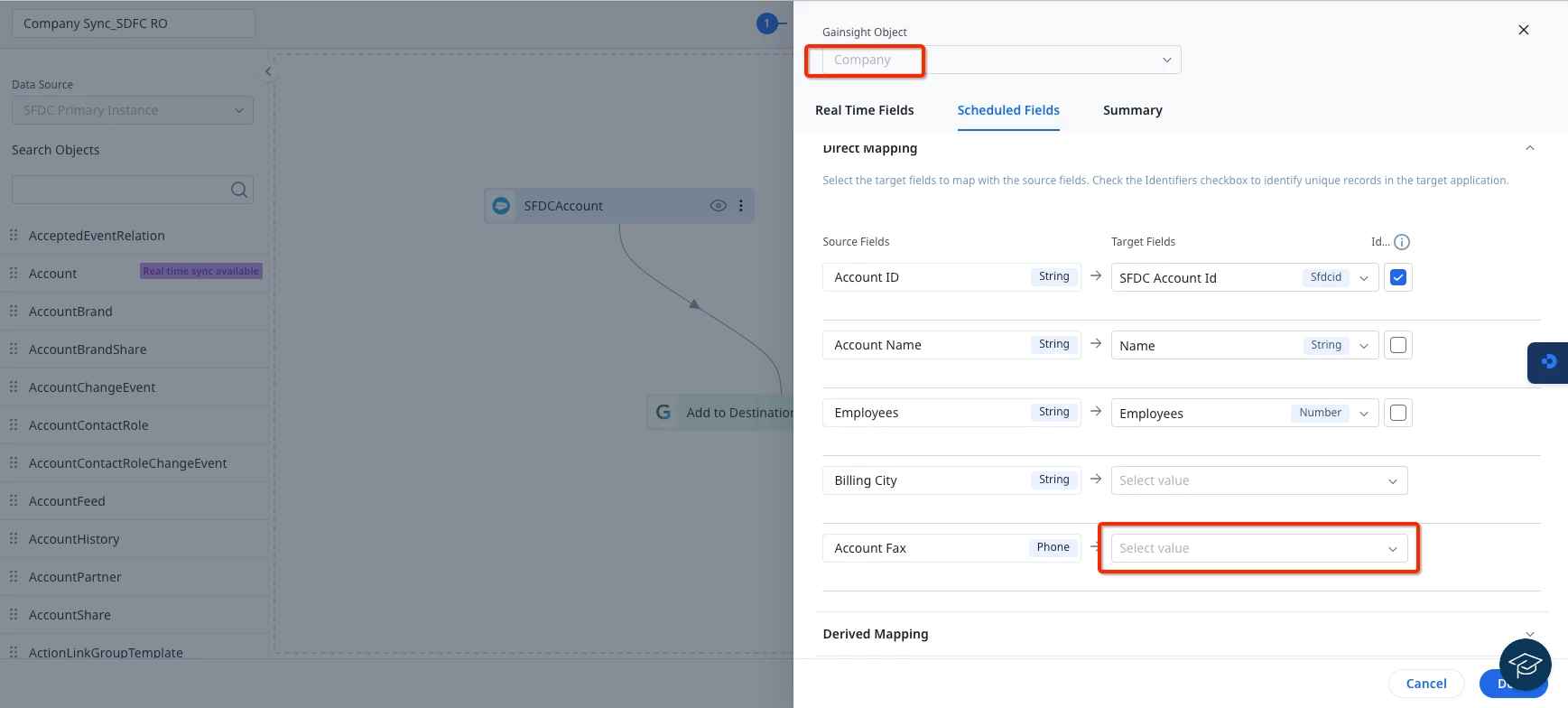Screen dimensions: 1568x708
Task: Grab drag handle for AccountContactRoleChangeEvent
Action: (14, 462)
